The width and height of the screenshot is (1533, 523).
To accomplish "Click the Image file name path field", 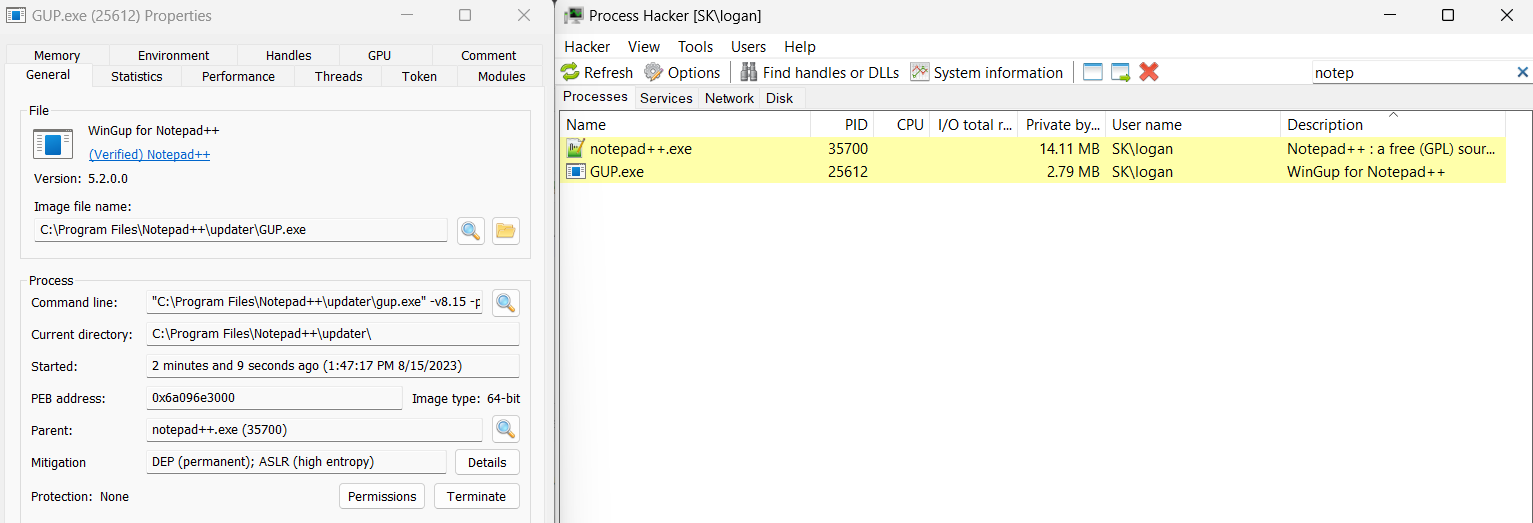I will point(241,230).
